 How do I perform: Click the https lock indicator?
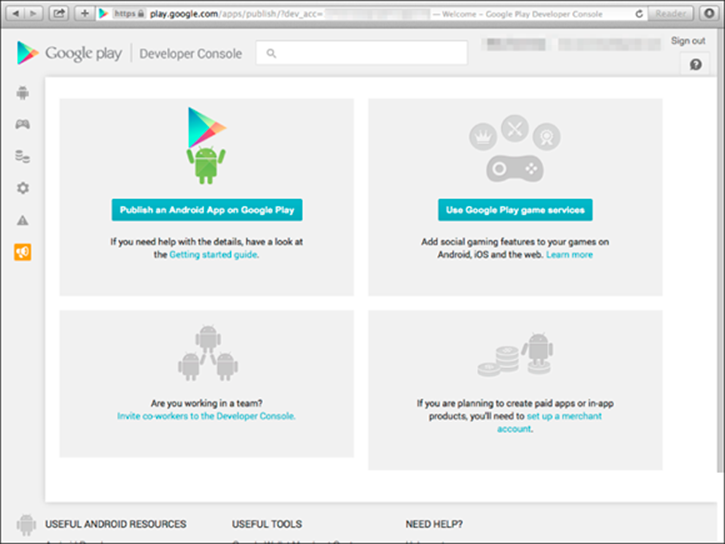pos(129,13)
